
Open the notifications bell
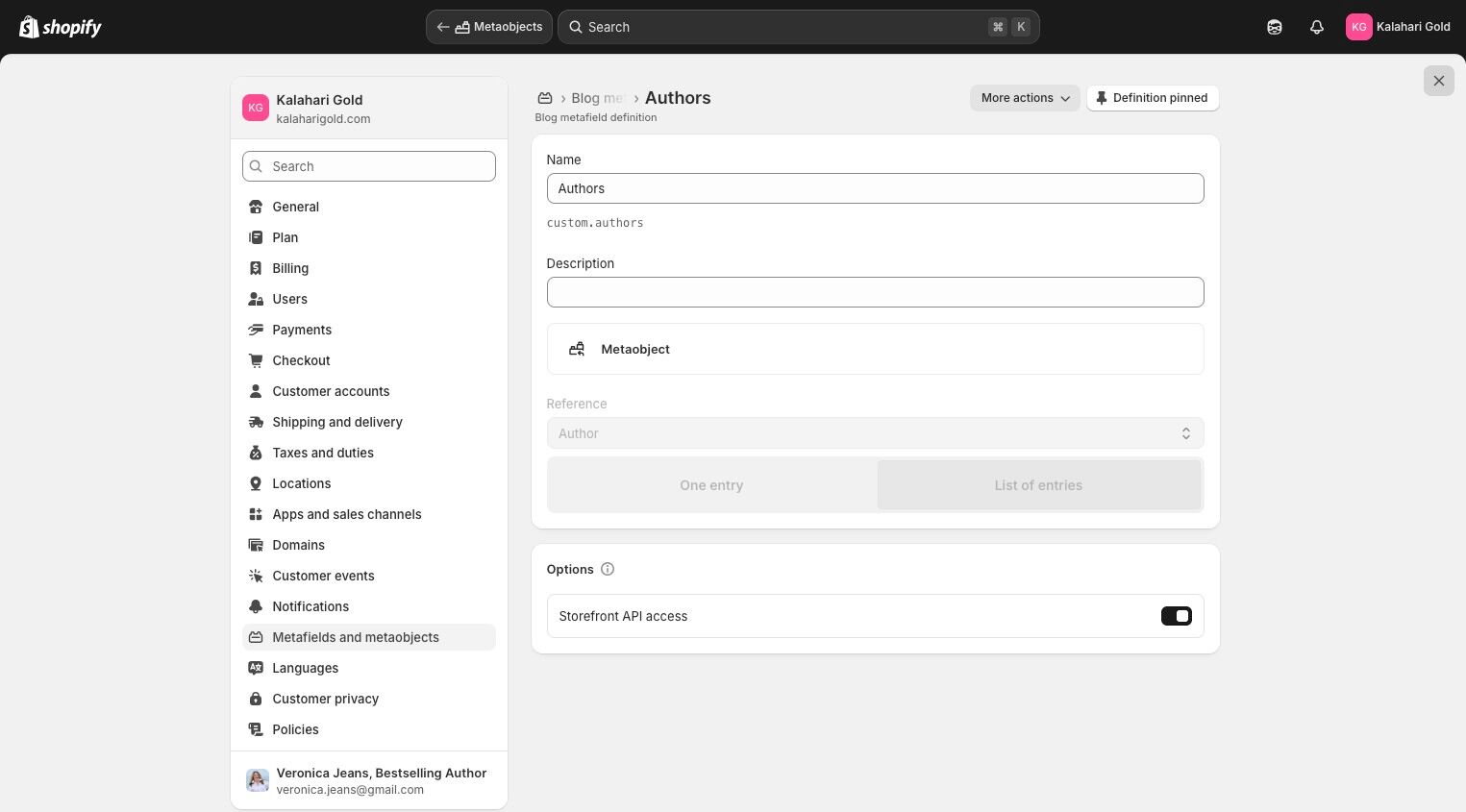1317,27
